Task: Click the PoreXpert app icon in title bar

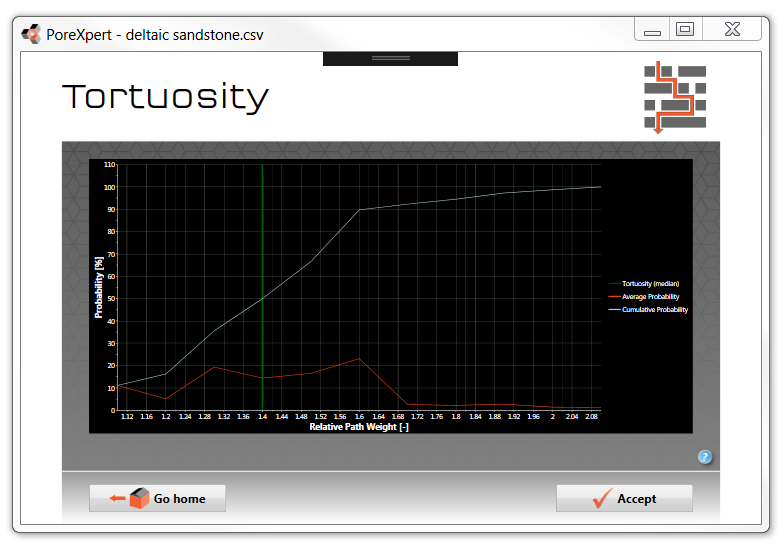Action: pyautogui.click(x=32, y=34)
